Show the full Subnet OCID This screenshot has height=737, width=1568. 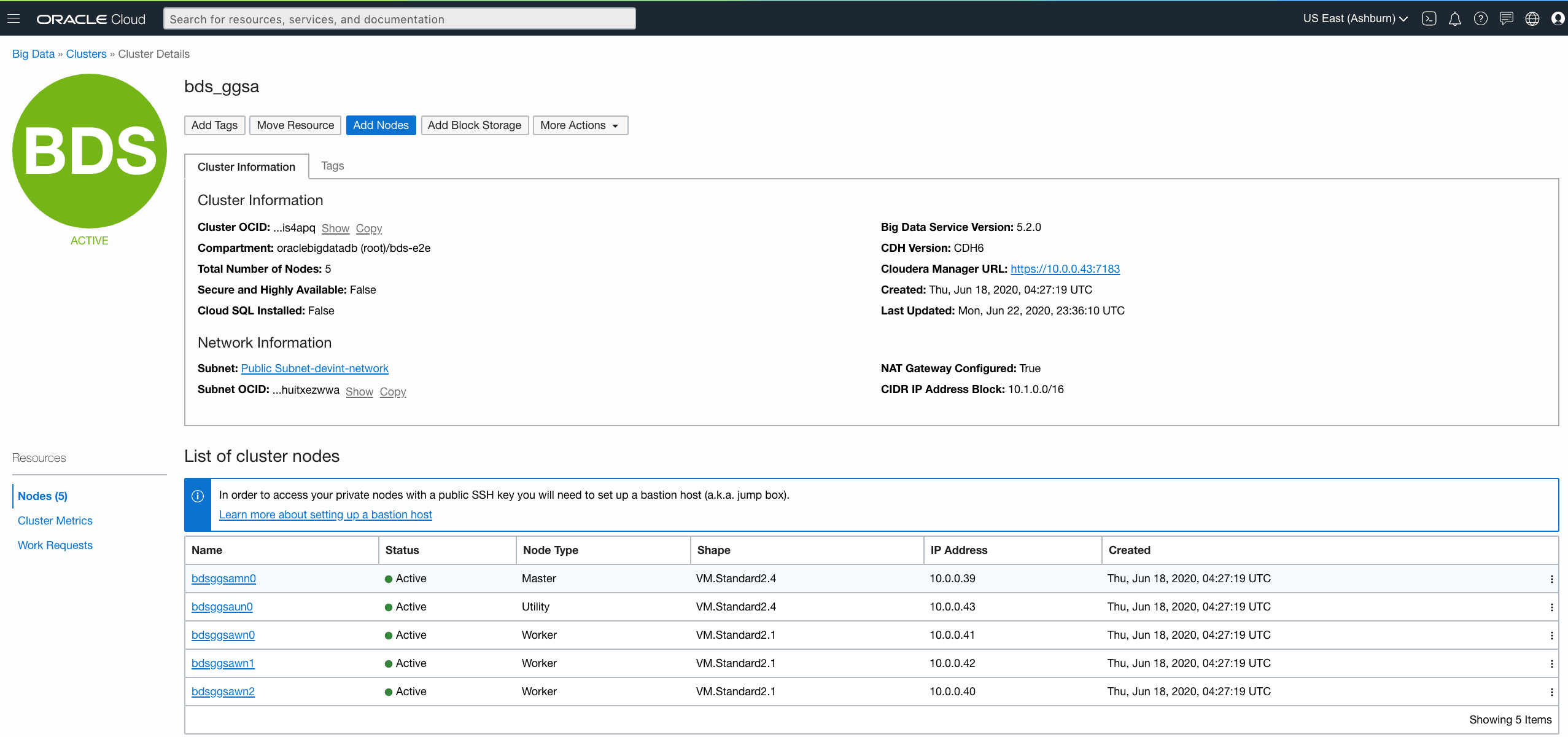tap(359, 391)
